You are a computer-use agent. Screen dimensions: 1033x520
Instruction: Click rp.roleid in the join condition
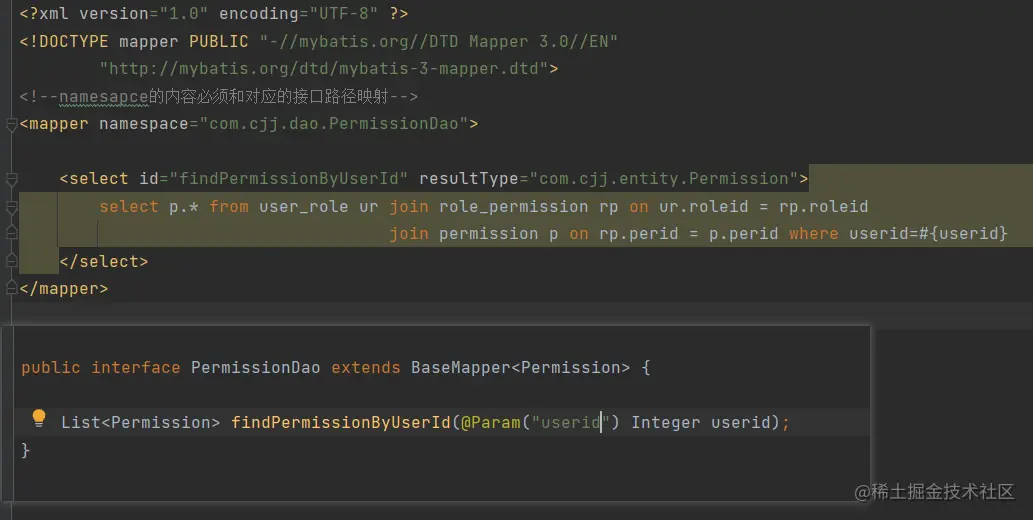coord(824,207)
